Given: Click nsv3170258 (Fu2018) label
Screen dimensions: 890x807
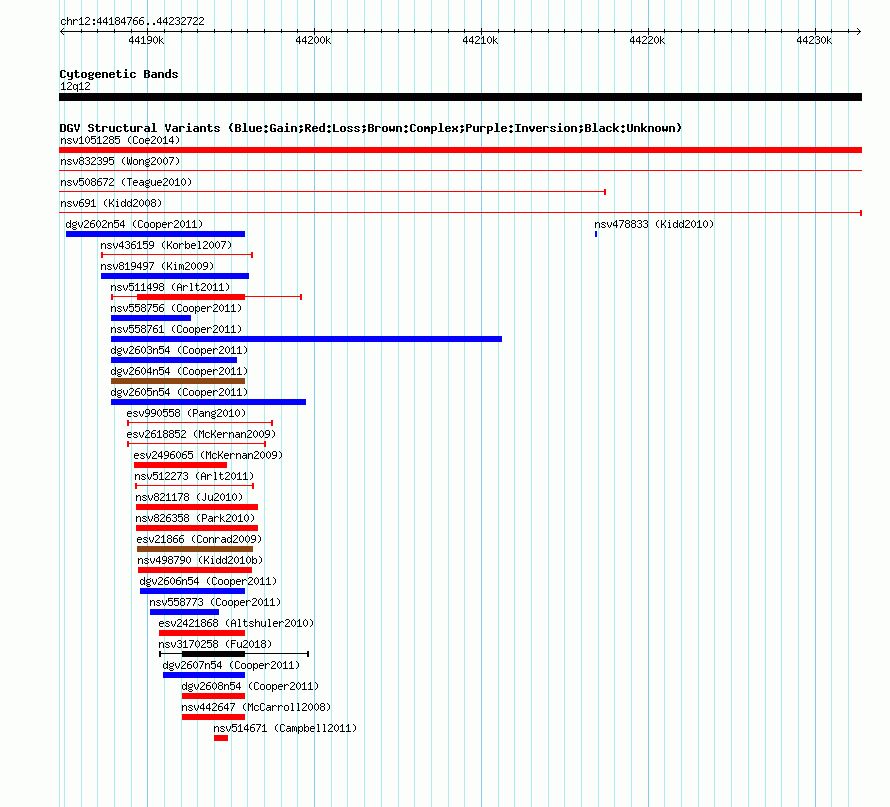Looking at the screenshot, I should [215, 644].
